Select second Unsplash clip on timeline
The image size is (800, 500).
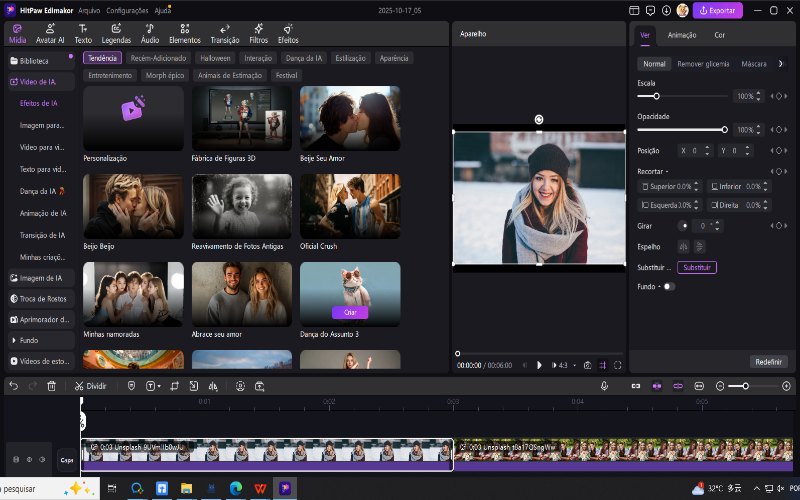pos(623,455)
